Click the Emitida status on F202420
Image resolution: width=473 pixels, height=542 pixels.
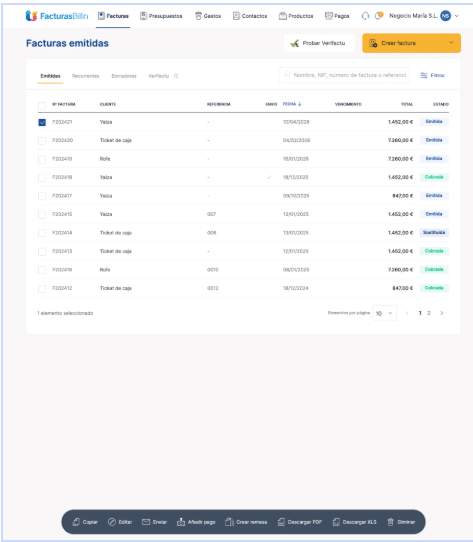pyautogui.click(x=434, y=140)
